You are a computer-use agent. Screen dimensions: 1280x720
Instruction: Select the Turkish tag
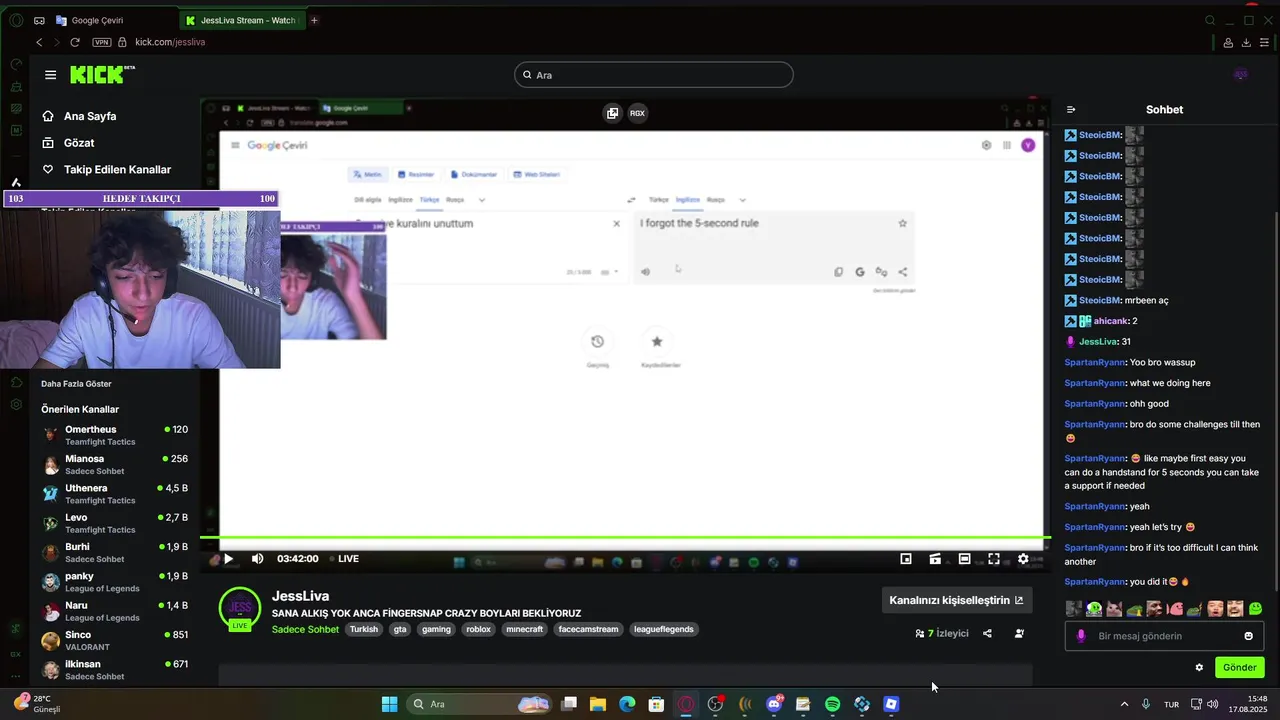[364, 629]
